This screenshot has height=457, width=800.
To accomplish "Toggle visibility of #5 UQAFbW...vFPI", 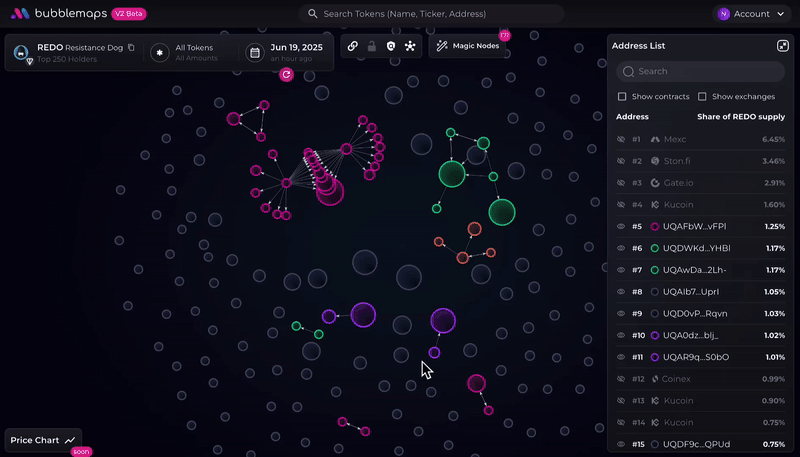I will click(x=621, y=226).
